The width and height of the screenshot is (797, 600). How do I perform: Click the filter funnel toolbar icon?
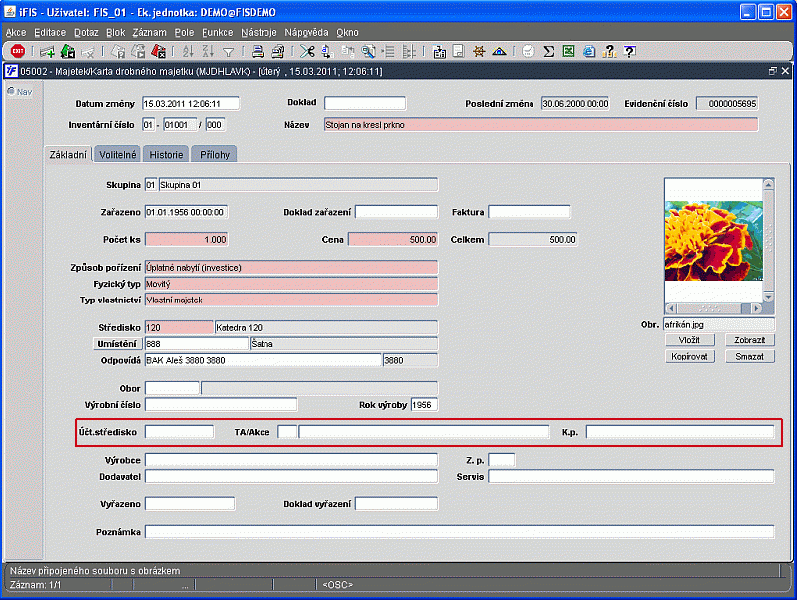[228, 51]
